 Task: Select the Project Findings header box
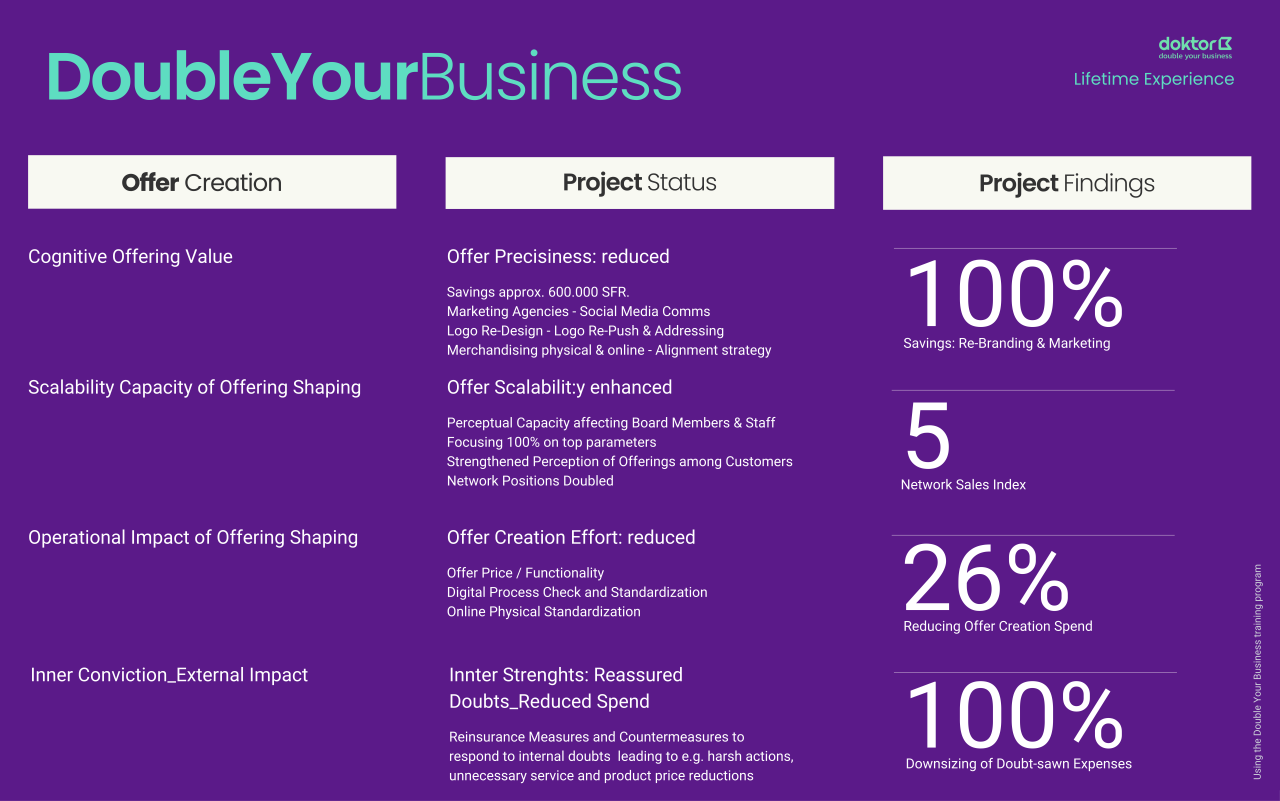point(1066,183)
